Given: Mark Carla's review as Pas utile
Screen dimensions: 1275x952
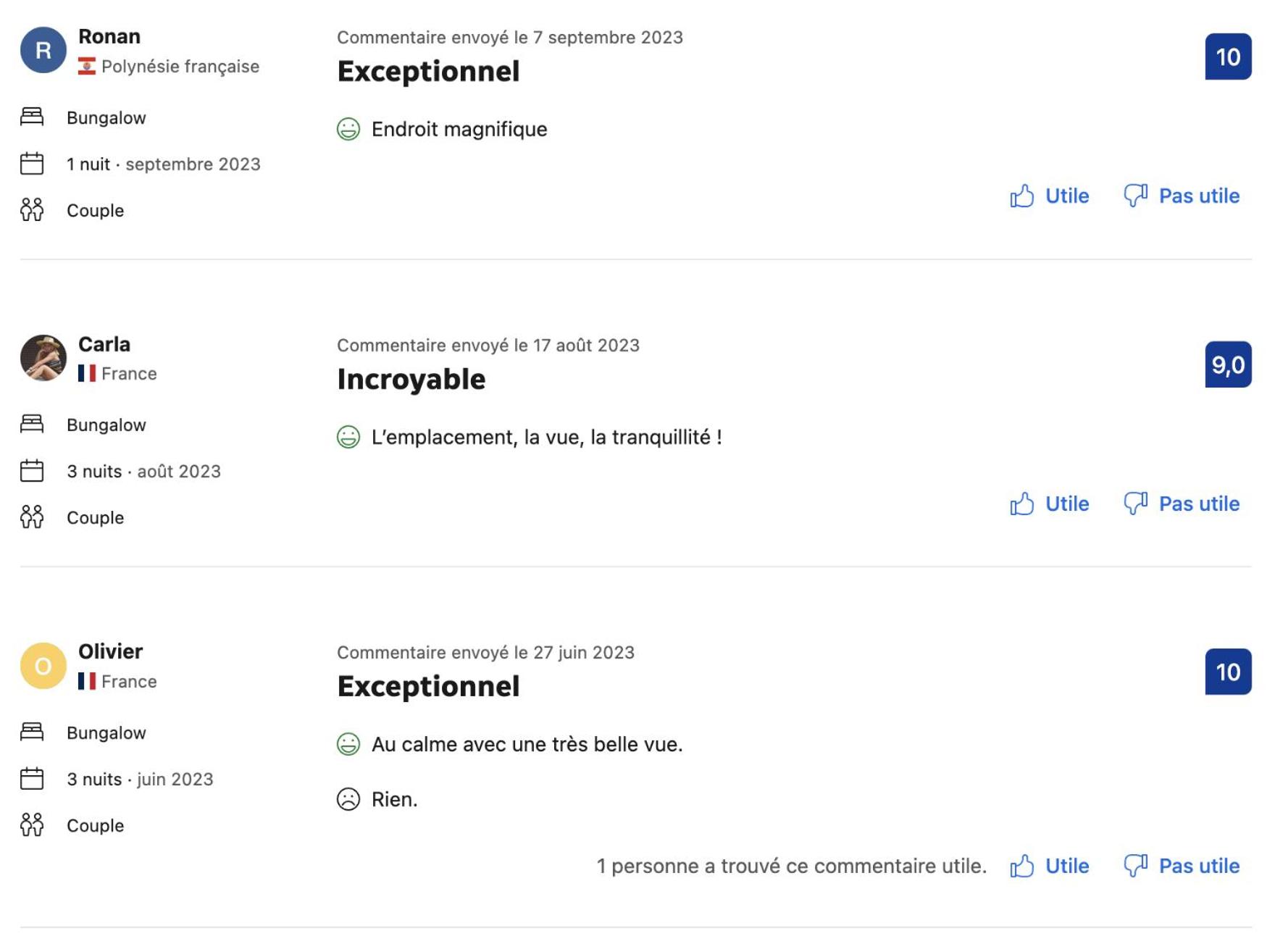Looking at the screenshot, I should click(x=1182, y=504).
